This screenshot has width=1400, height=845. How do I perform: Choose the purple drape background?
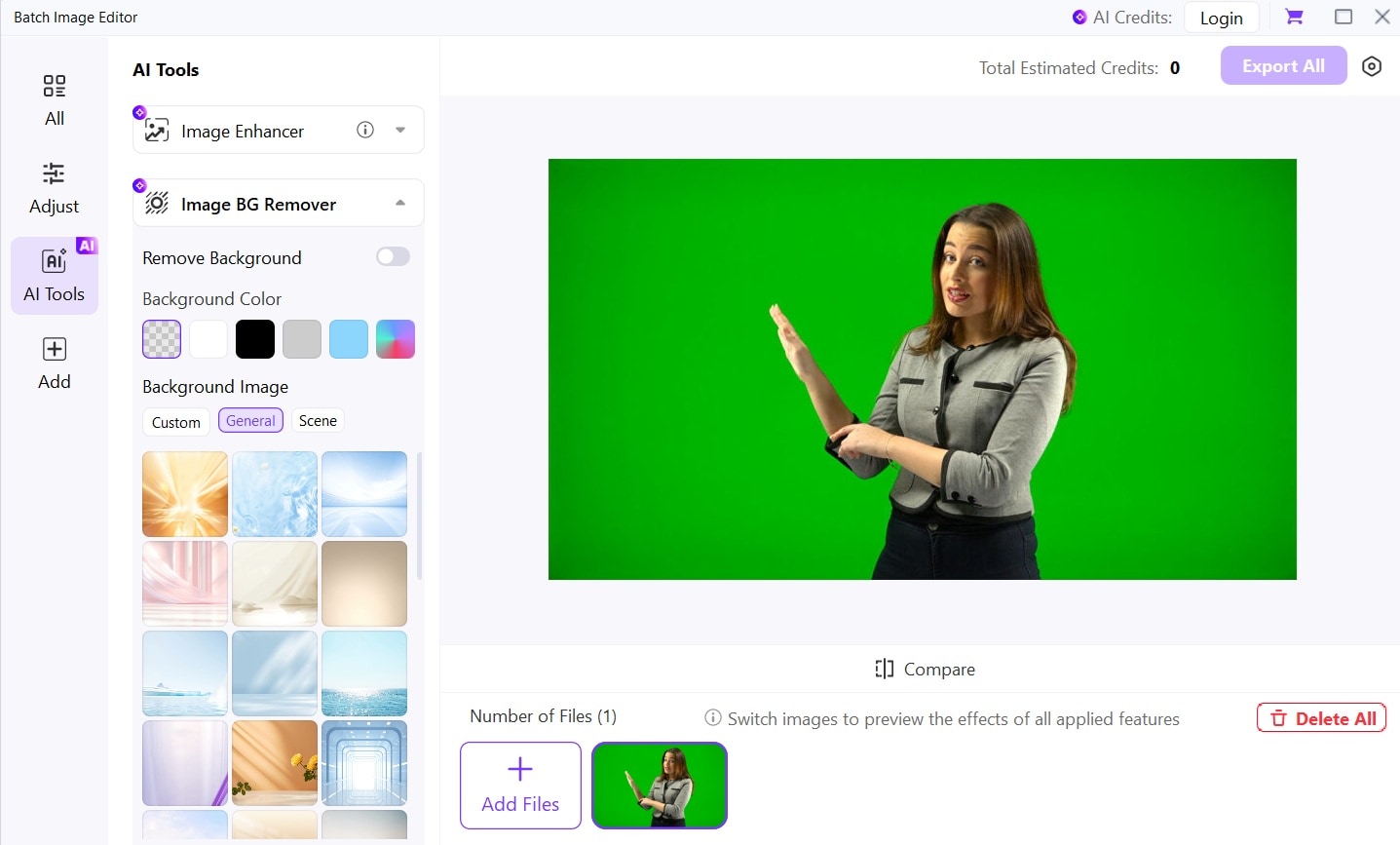[x=185, y=763]
